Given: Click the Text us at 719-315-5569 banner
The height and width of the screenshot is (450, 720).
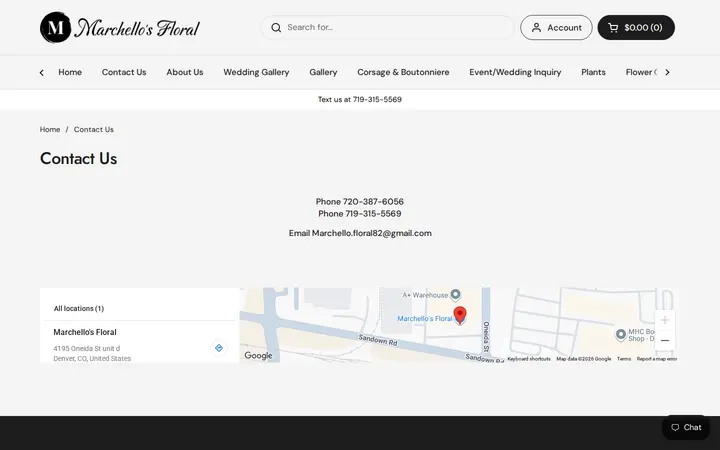Looking at the screenshot, I should [360, 99].
